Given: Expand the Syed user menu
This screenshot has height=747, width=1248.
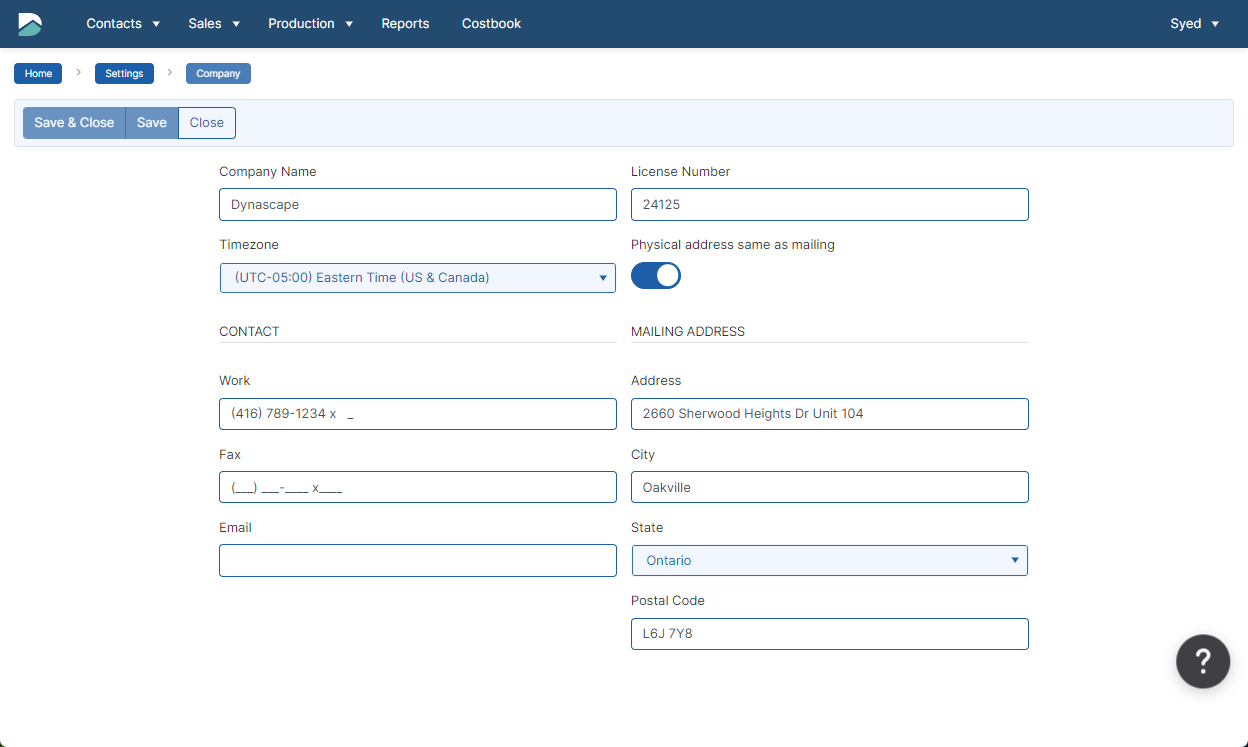Looking at the screenshot, I should click(x=1194, y=24).
